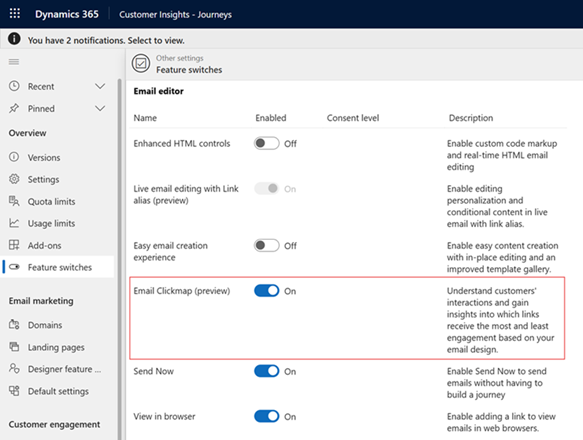Select the notifications message to view
The image size is (583, 440).
(x=106, y=40)
